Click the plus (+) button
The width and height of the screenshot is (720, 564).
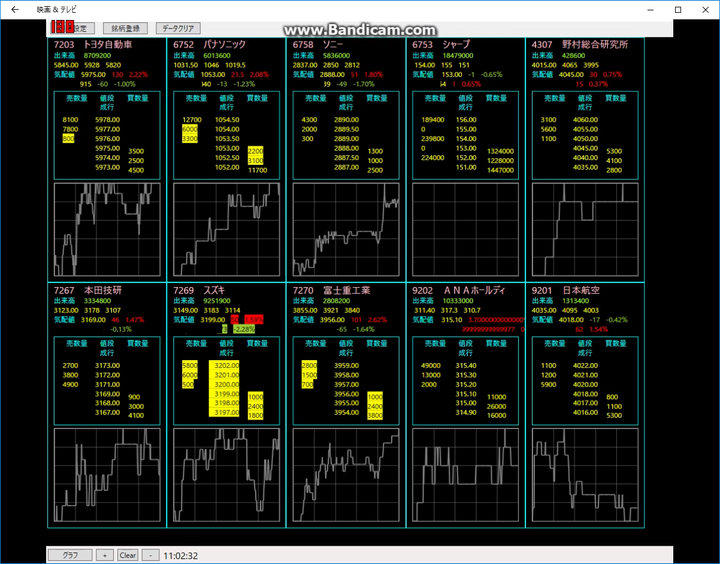tap(104, 555)
